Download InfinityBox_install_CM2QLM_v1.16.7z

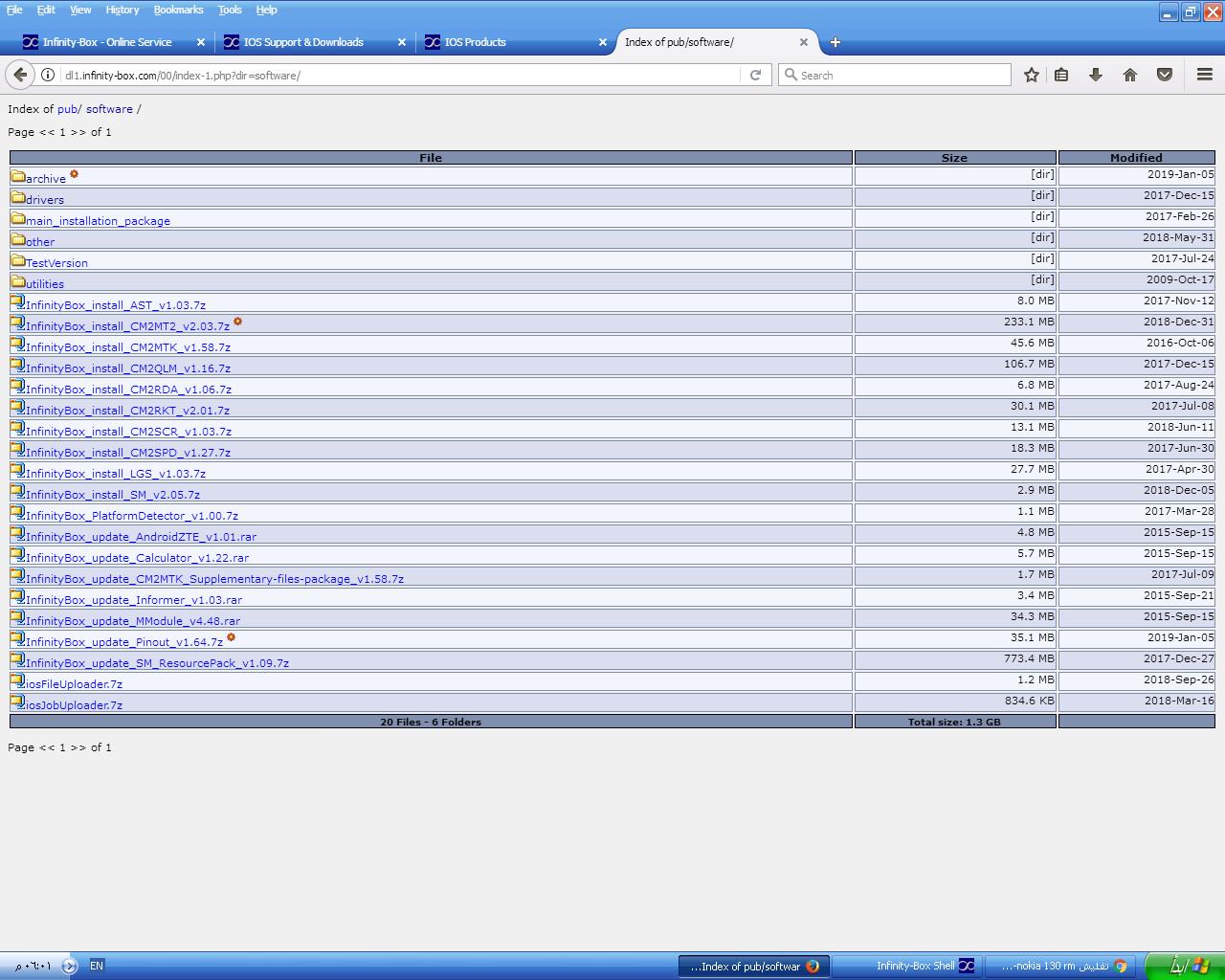pyautogui.click(x=128, y=368)
